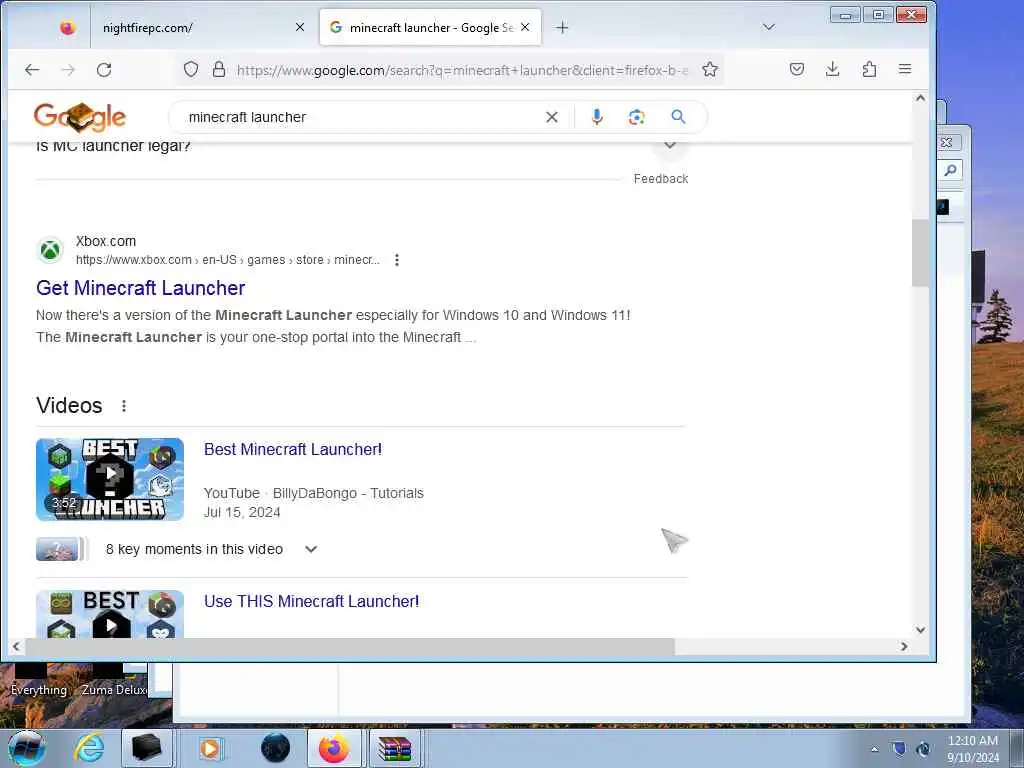Close the nightfirepc.com tab
The height and width of the screenshot is (768, 1024).
pyautogui.click(x=300, y=27)
